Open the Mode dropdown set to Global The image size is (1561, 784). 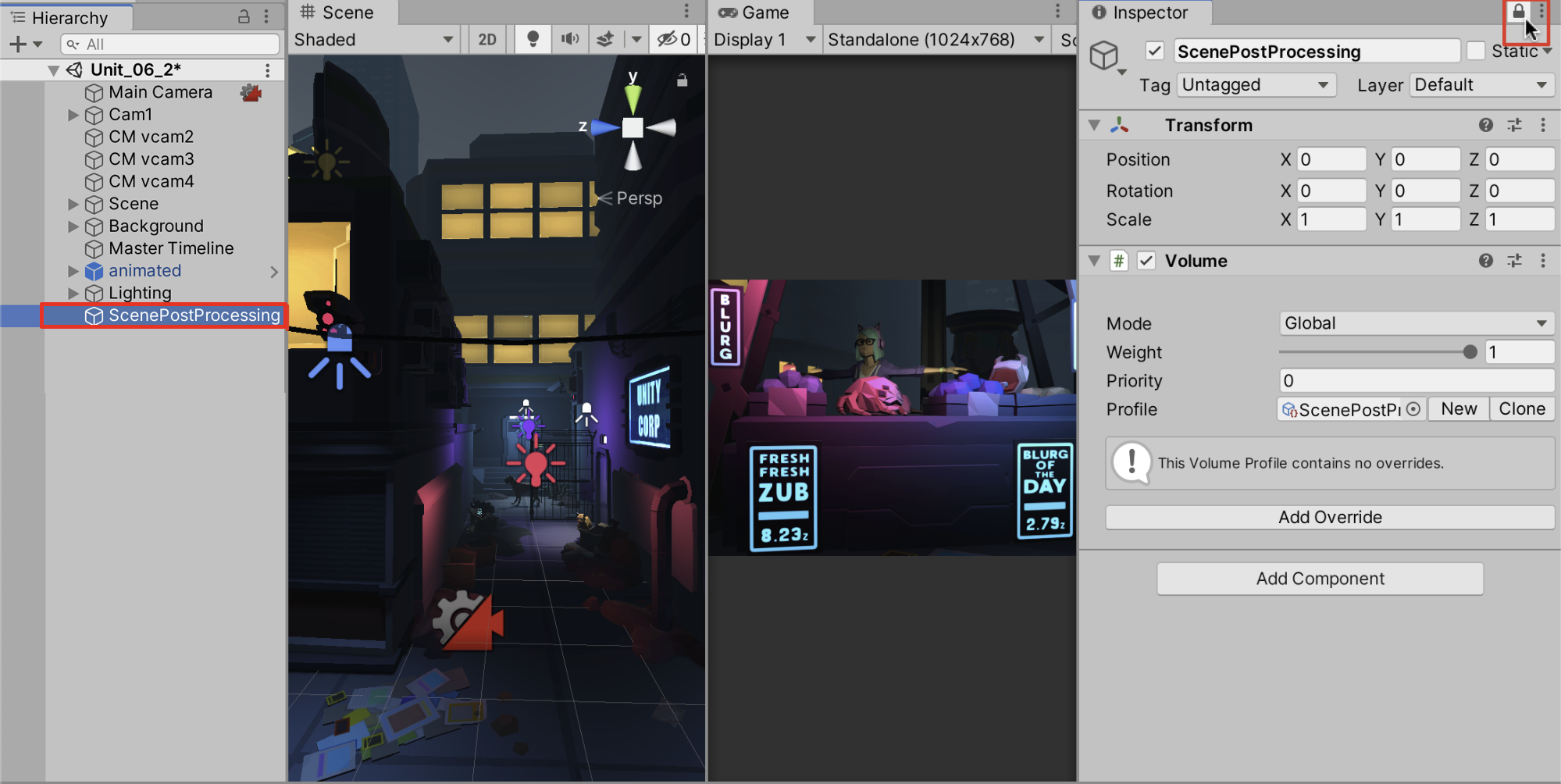[x=1415, y=323]
